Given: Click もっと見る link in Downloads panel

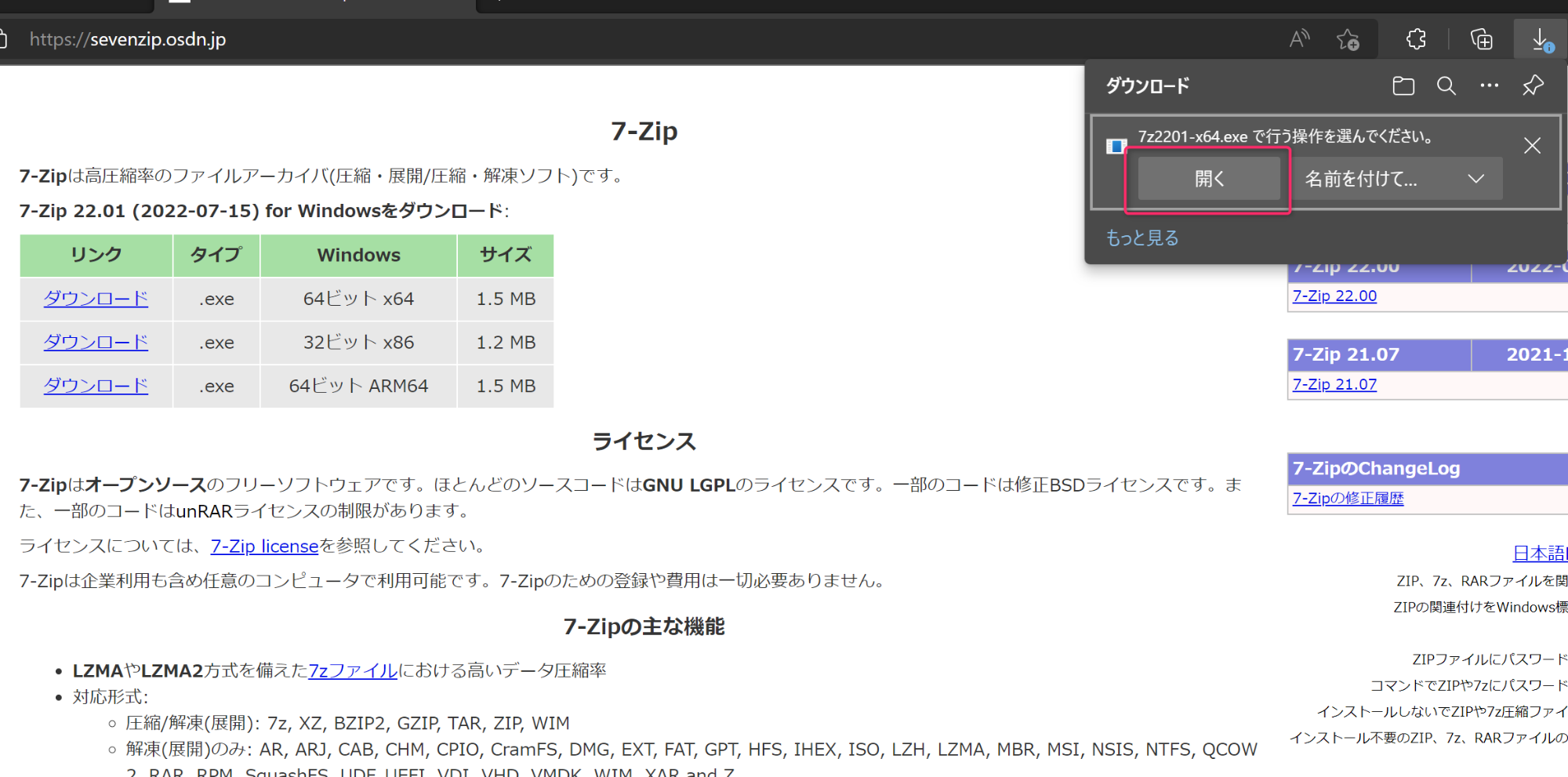Looking at the screenshot, I should coord(1142,238).
